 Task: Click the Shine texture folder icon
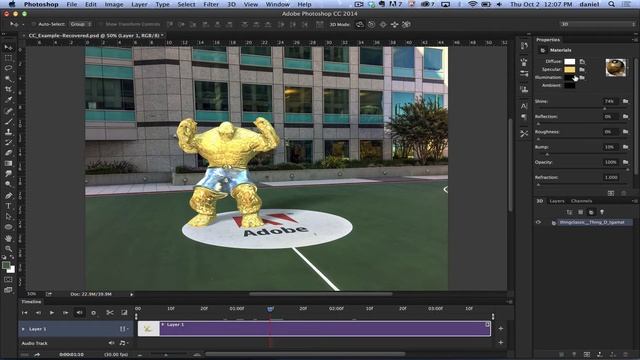[625, 101]
